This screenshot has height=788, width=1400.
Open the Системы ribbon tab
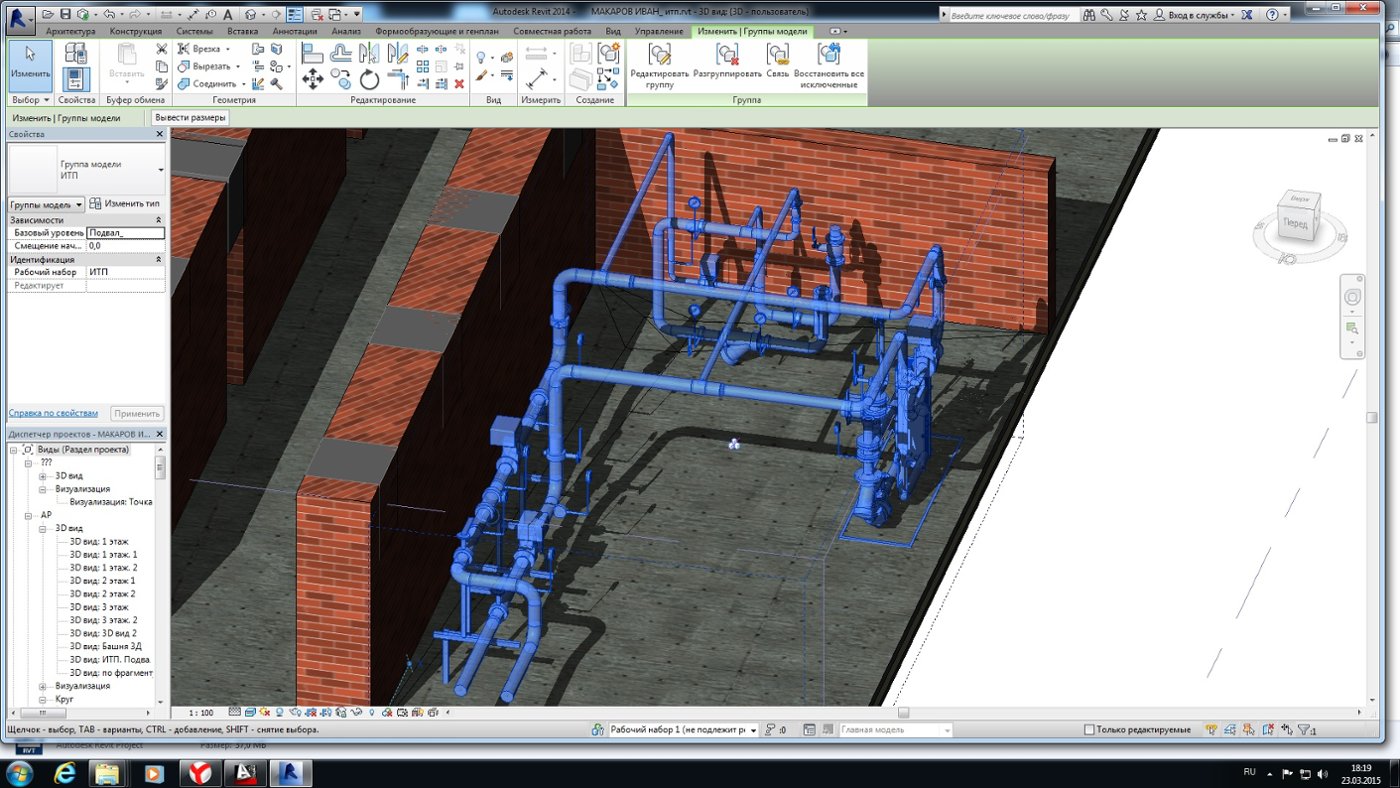click(194, 31)
